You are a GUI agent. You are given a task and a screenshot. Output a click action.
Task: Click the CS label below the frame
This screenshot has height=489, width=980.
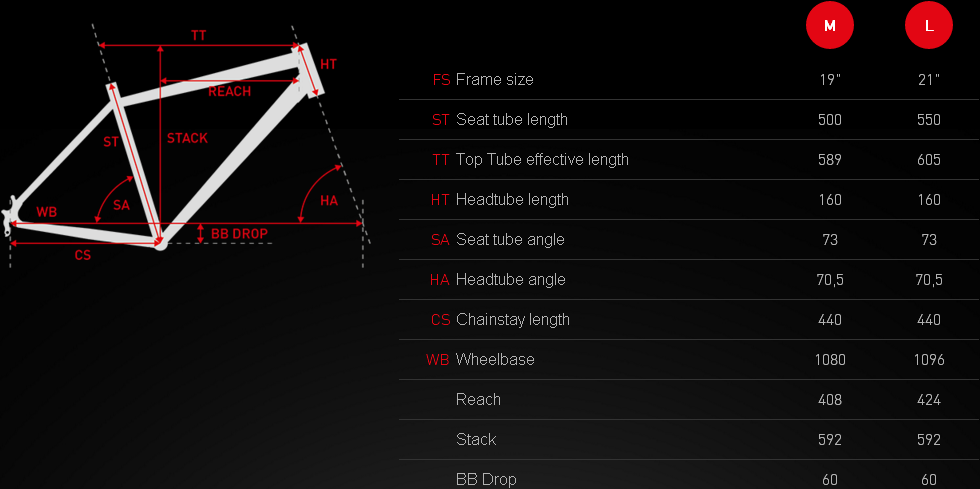pyautogui.click(x=83, y=255)
